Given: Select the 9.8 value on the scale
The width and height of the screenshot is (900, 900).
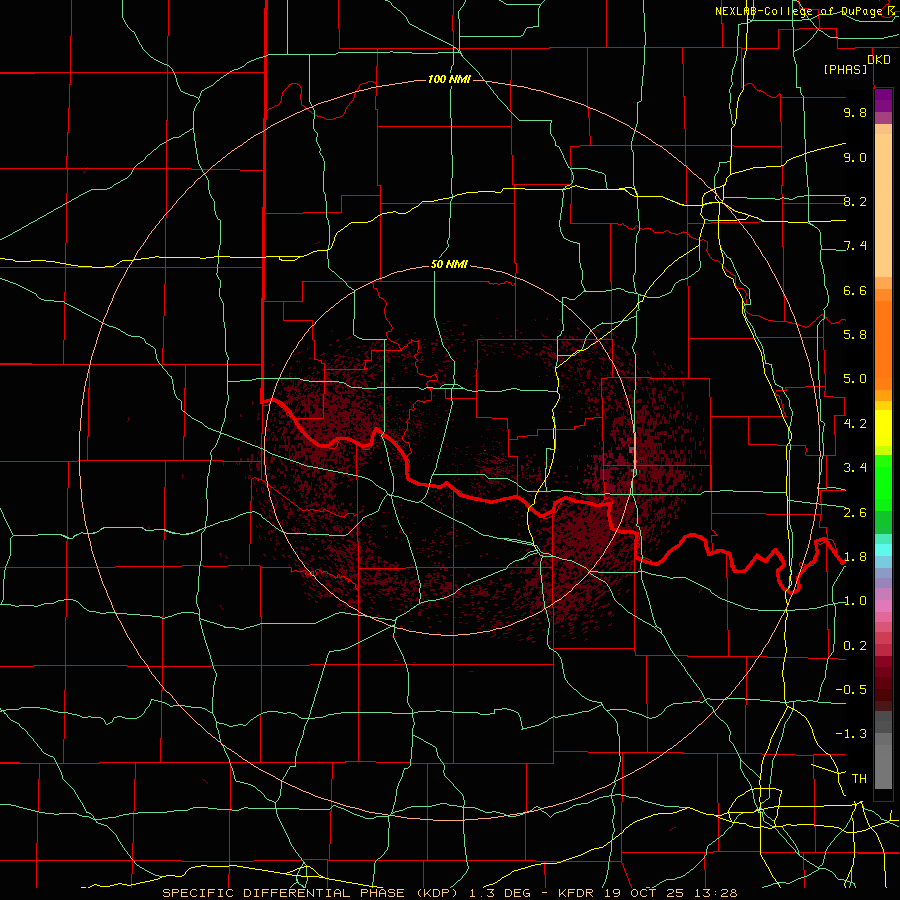Looking at the screenshot, I should click(855, 112).
